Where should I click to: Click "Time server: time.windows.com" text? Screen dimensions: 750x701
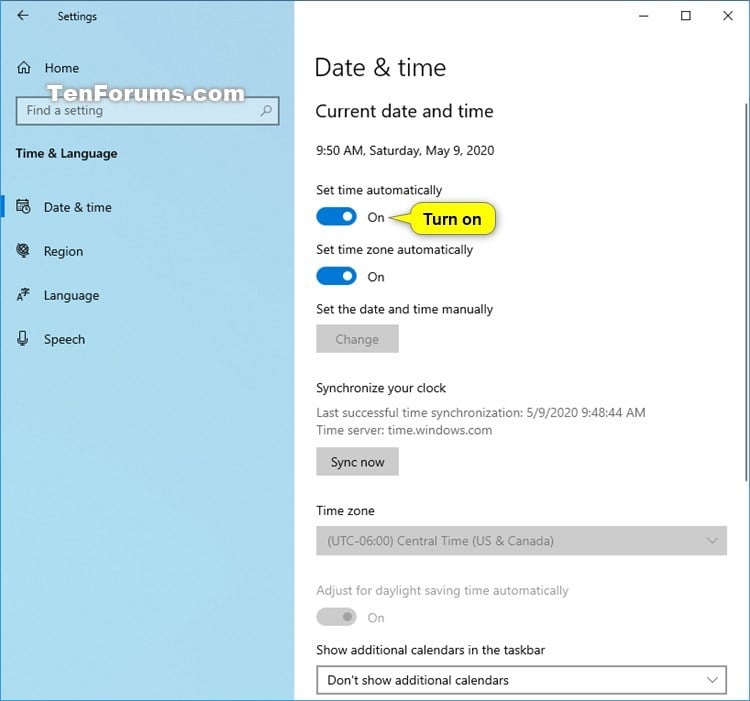(404, 430)
